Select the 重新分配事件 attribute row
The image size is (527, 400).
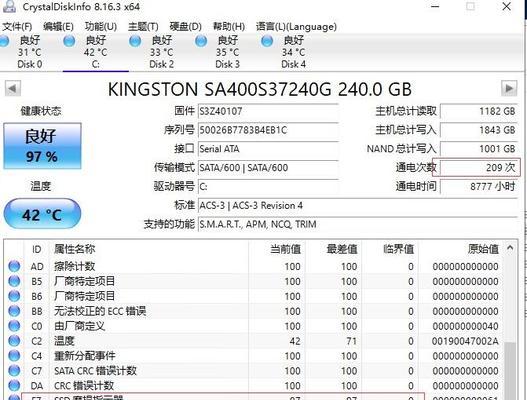[254, 356]
